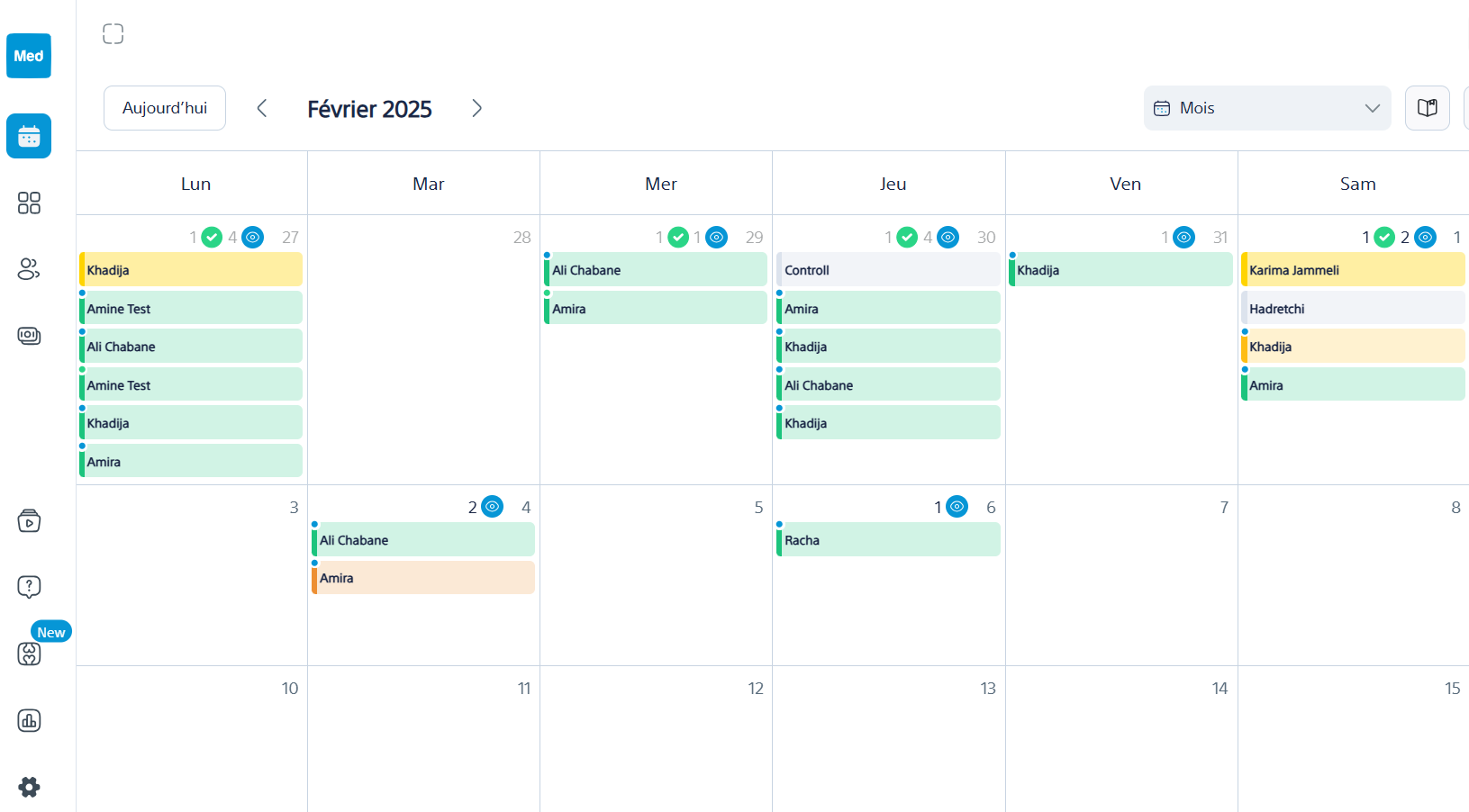Screen dimensions: 1469x812
Task: Open the Med home logo
Action: coord(29,56)
